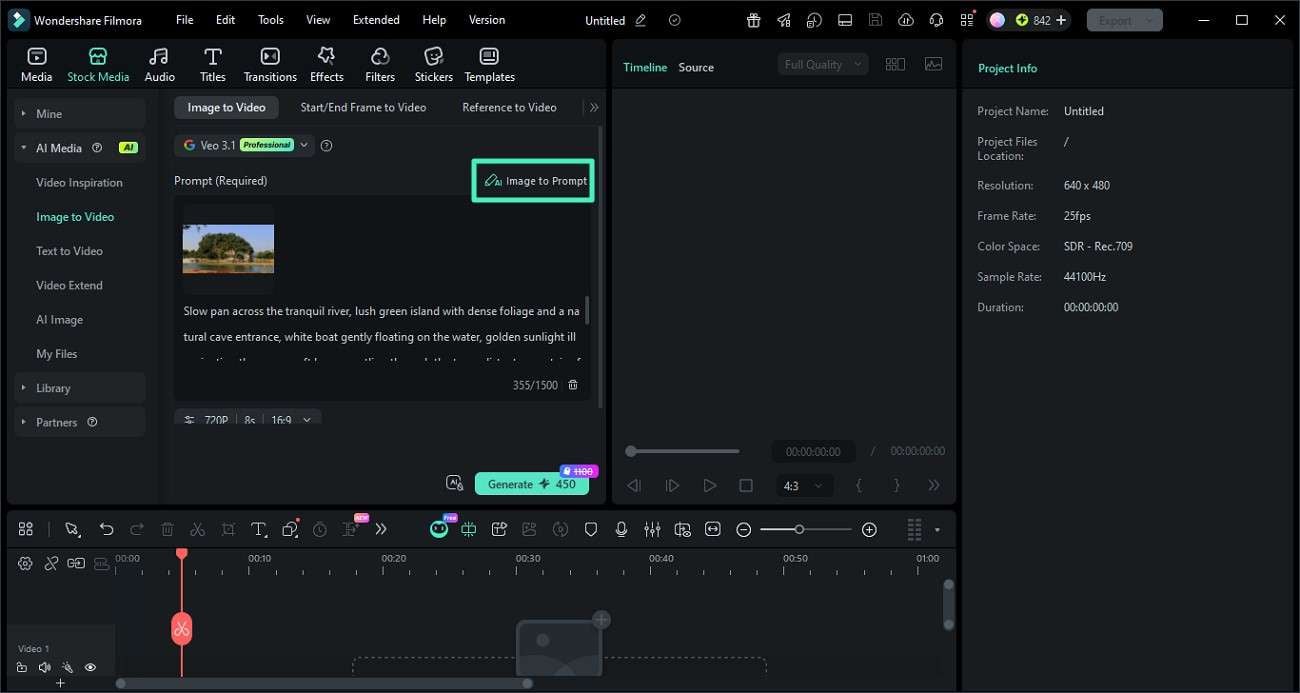
Task: Select the Crop tool in the timeline toolbar
Action: (x=228, y=529)
